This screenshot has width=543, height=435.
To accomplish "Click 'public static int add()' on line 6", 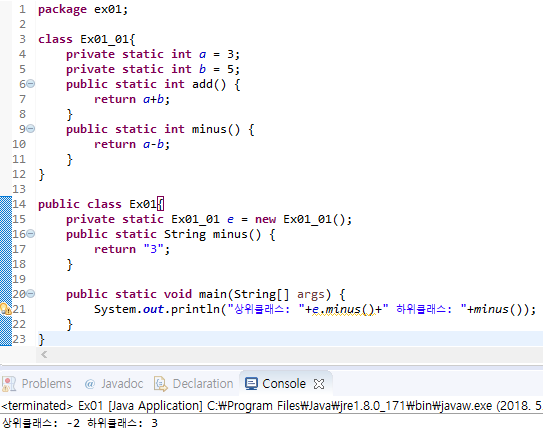I will click(x=146, y=85).
